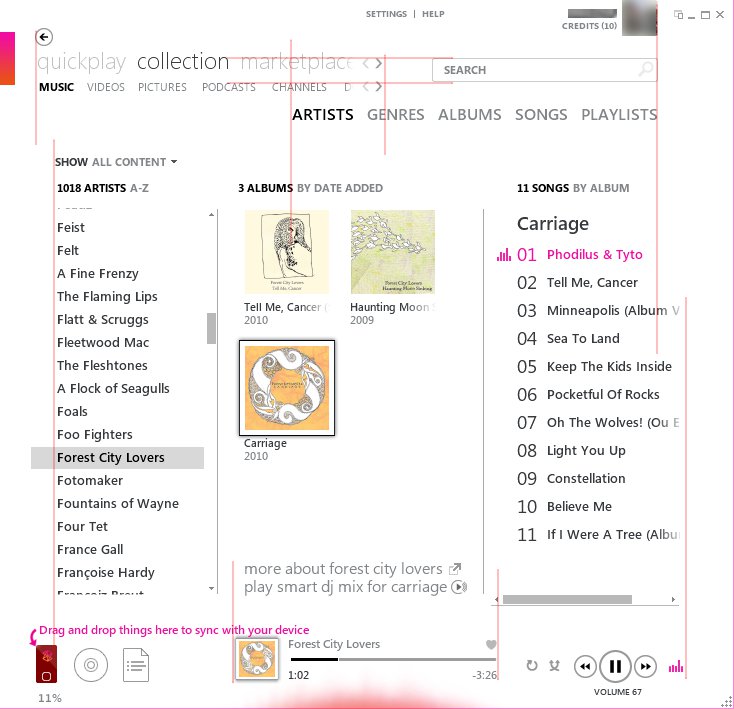
Task: Select the Tell Me, Cancer album cover
Action: [x=286, y=252]
